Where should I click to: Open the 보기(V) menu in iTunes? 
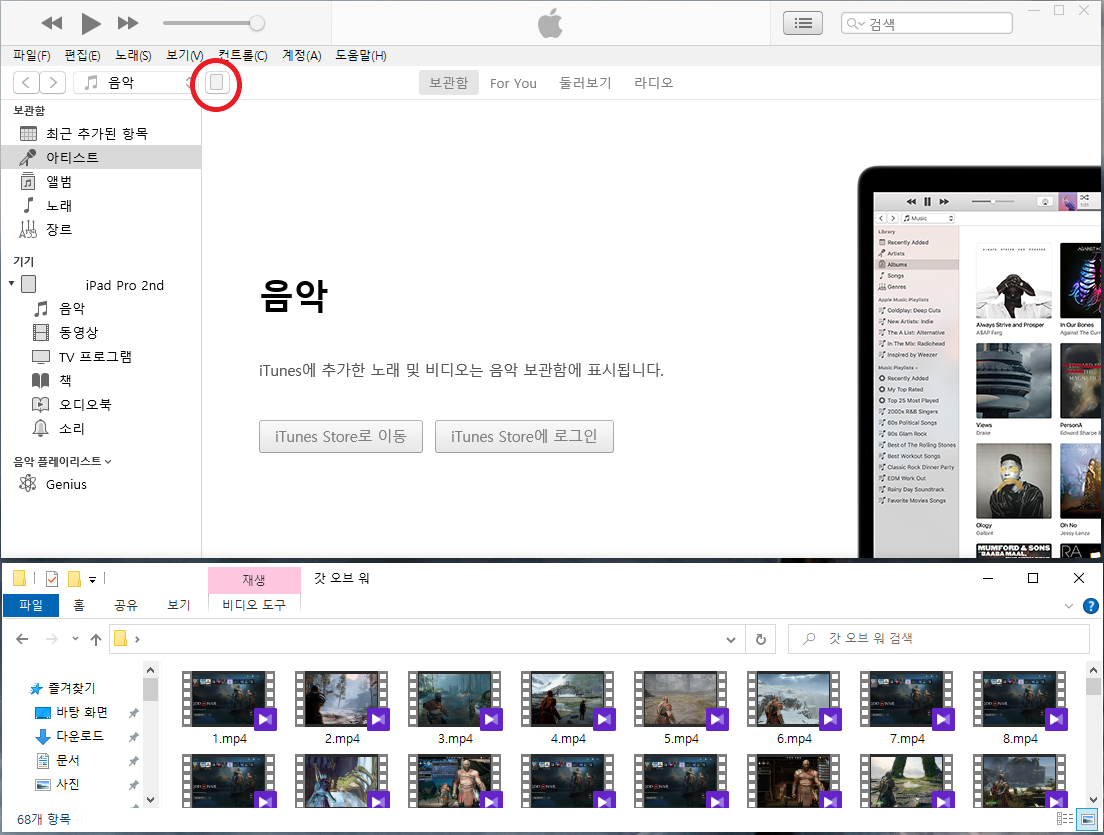point(184,56)
